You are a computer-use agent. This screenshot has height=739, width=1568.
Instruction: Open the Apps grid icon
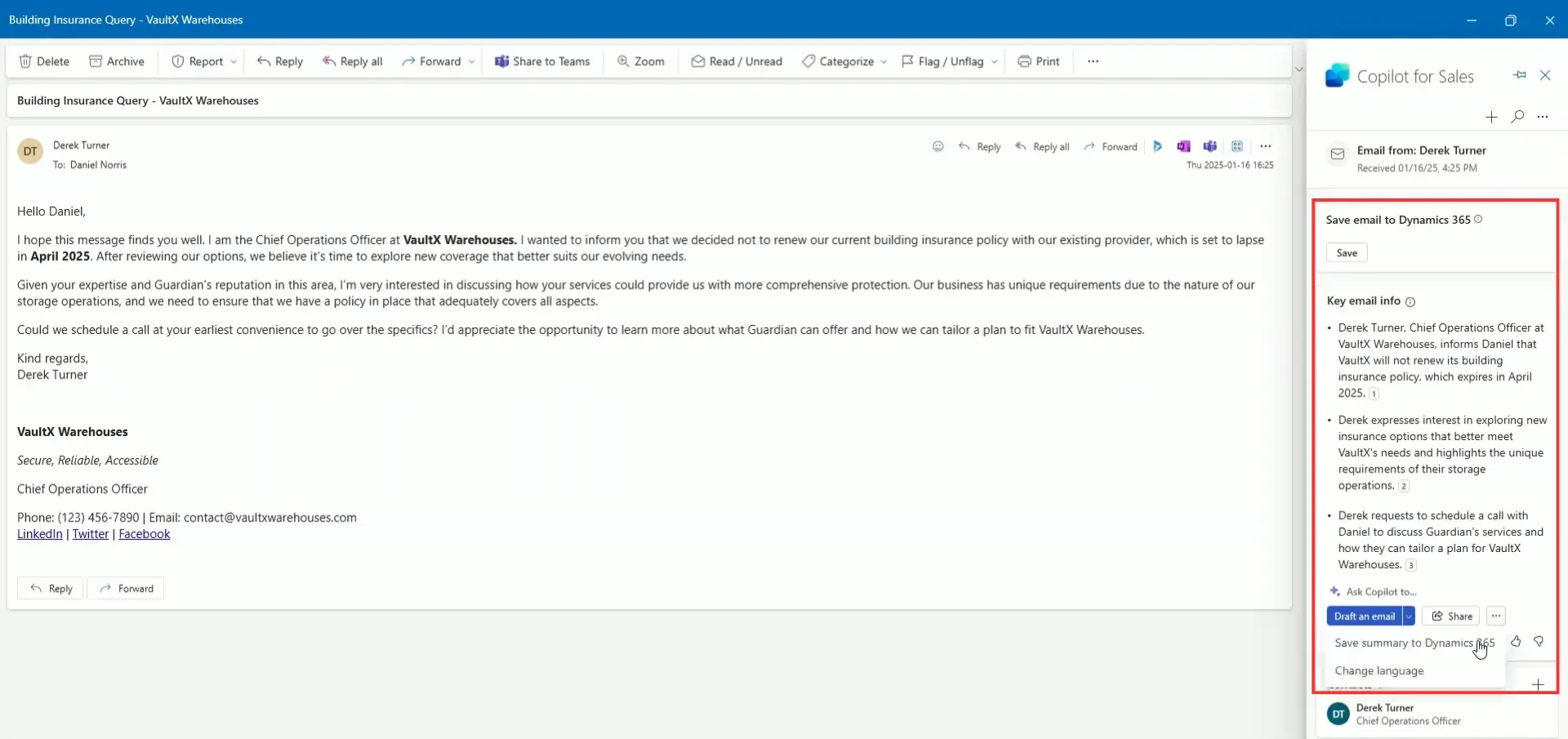[1237, 146]
